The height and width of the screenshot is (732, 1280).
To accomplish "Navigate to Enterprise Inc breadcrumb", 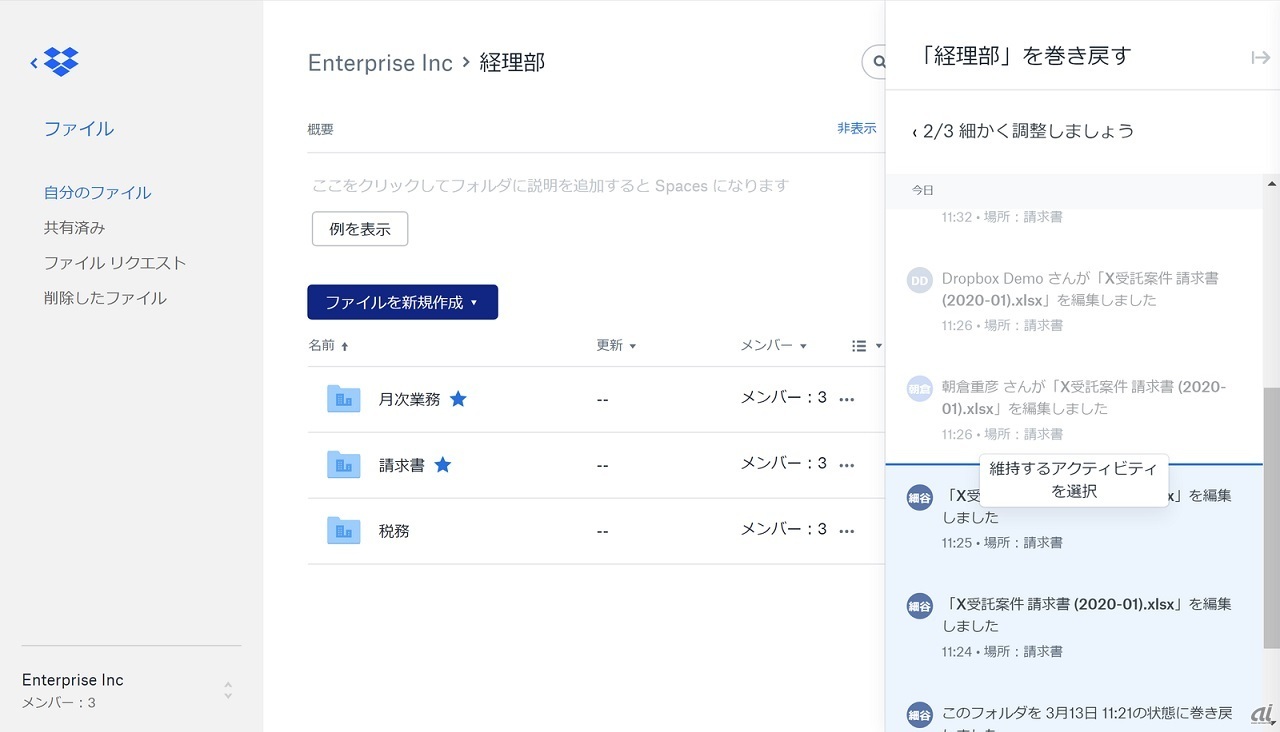I will pos(380,63).
